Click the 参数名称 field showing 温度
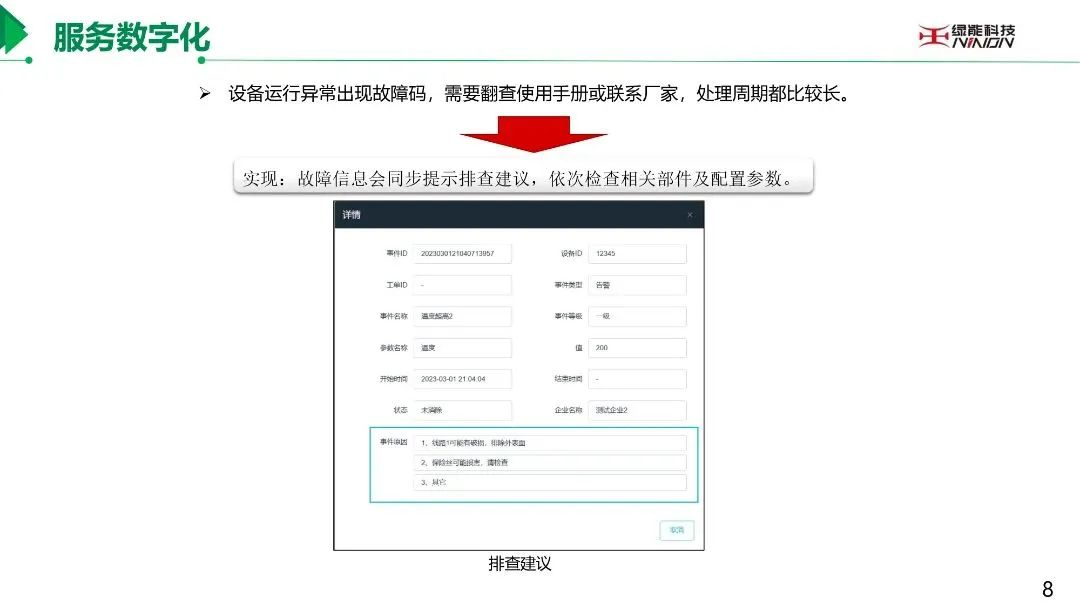 (462, 348)
